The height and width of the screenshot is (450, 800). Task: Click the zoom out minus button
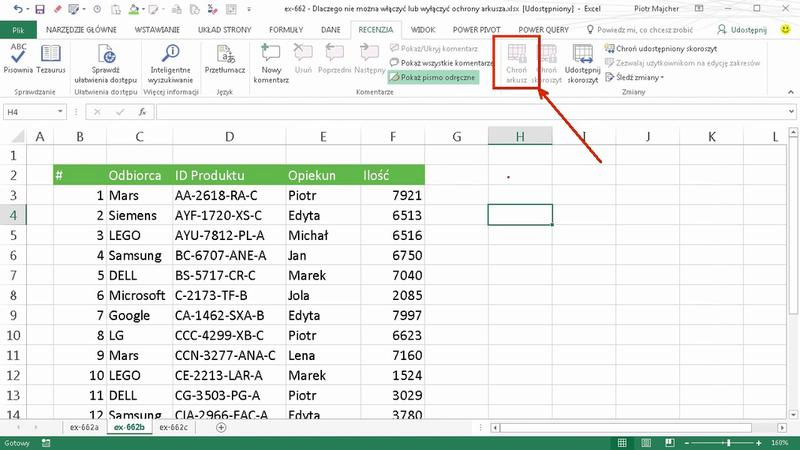(x=687, y=443)
